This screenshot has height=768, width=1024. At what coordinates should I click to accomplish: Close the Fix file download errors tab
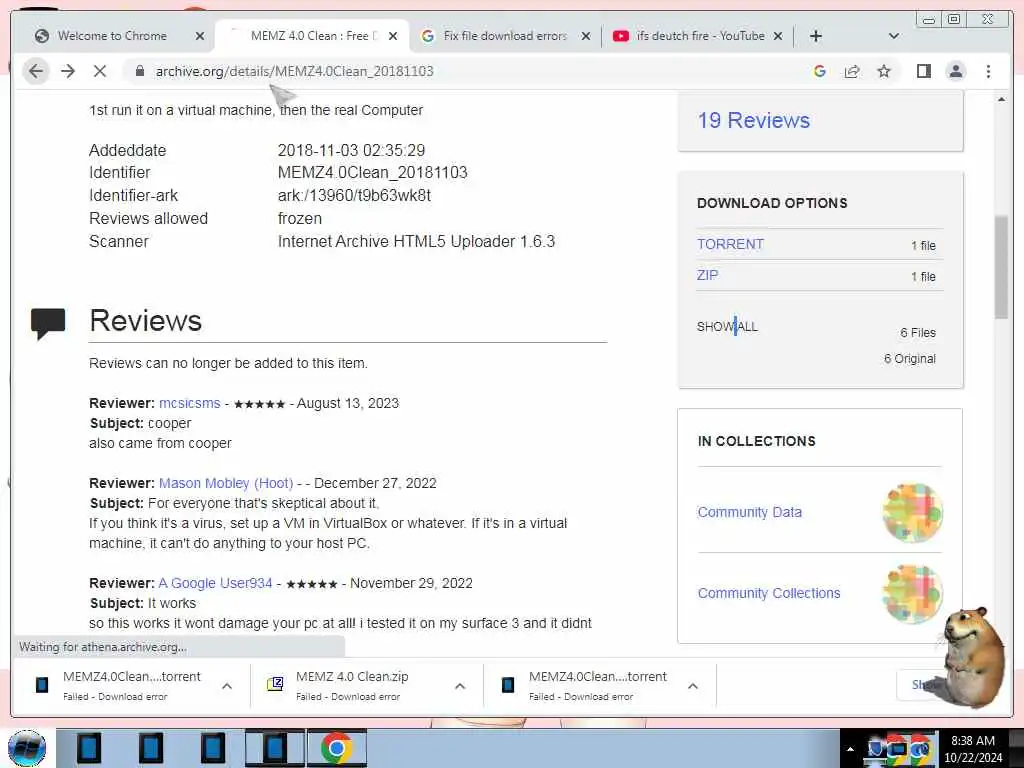(586, 37)
